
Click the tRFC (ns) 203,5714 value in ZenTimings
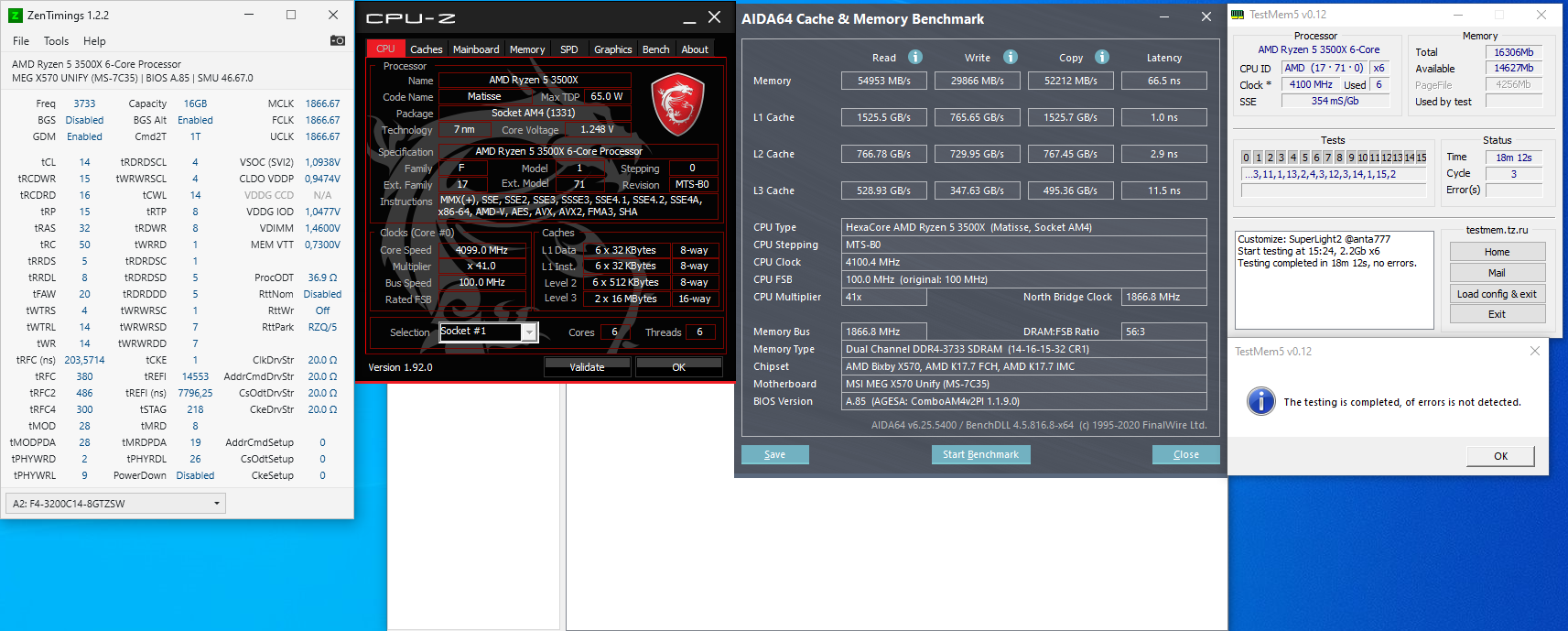[84, 360]
